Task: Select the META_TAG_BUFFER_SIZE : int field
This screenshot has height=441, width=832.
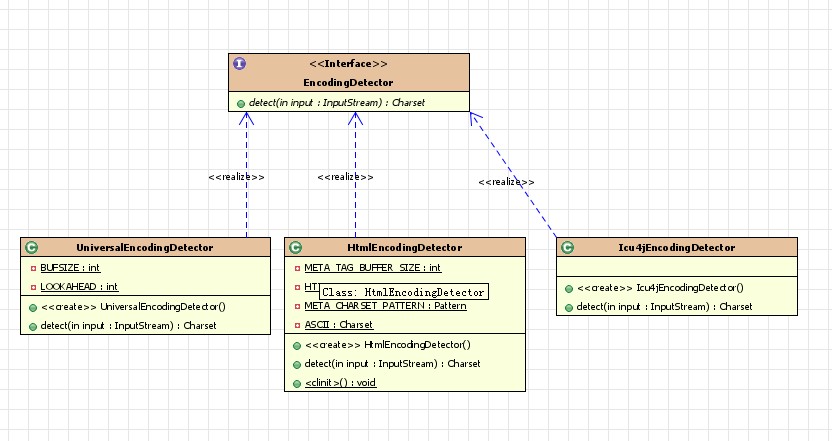Action: tap(372, 268)
